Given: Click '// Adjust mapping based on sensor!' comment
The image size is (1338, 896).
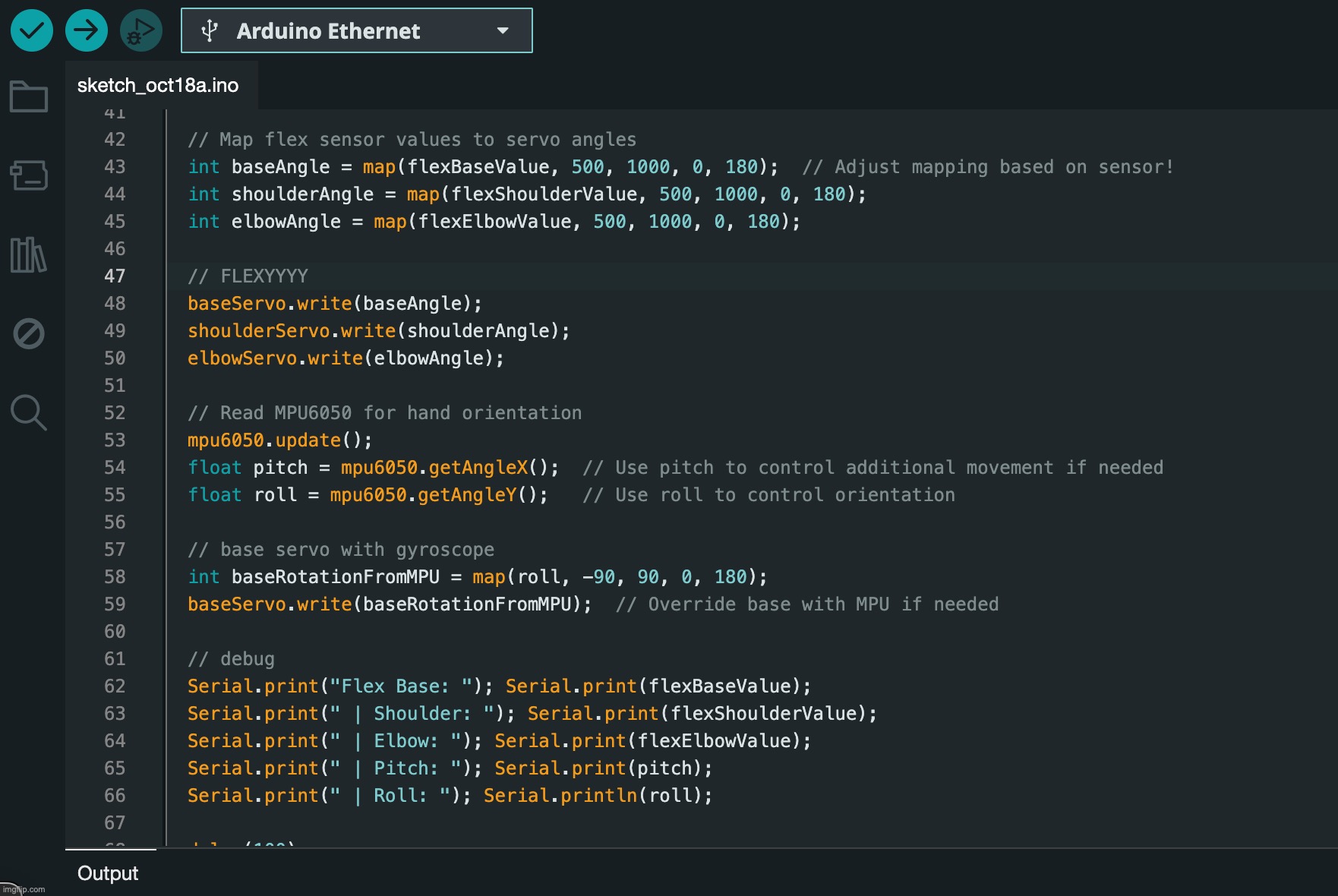Looking at the screenshot, I should click(988, 167).
